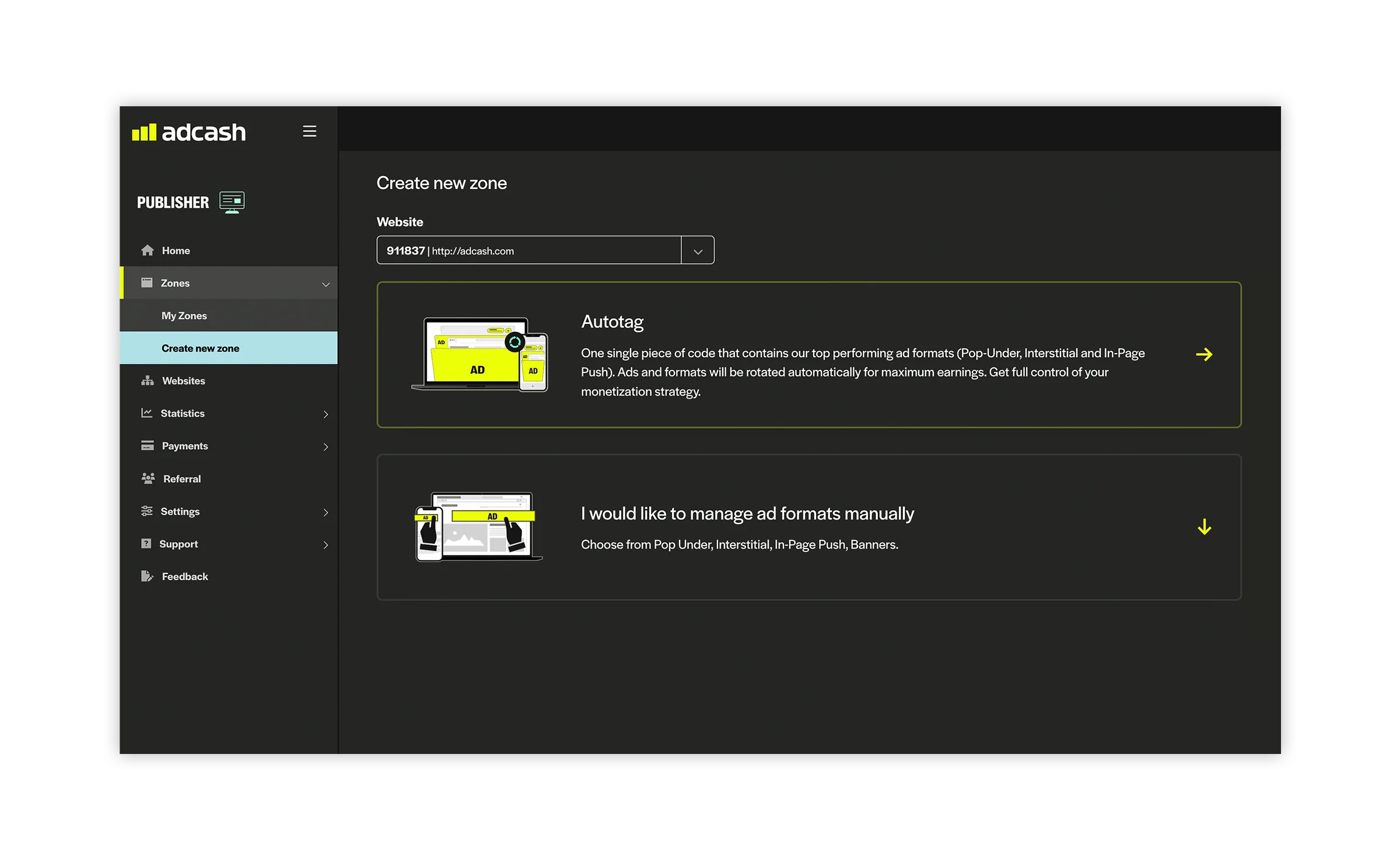
Task: Click the Feedback pencil icon
Action: click(148, 577)
